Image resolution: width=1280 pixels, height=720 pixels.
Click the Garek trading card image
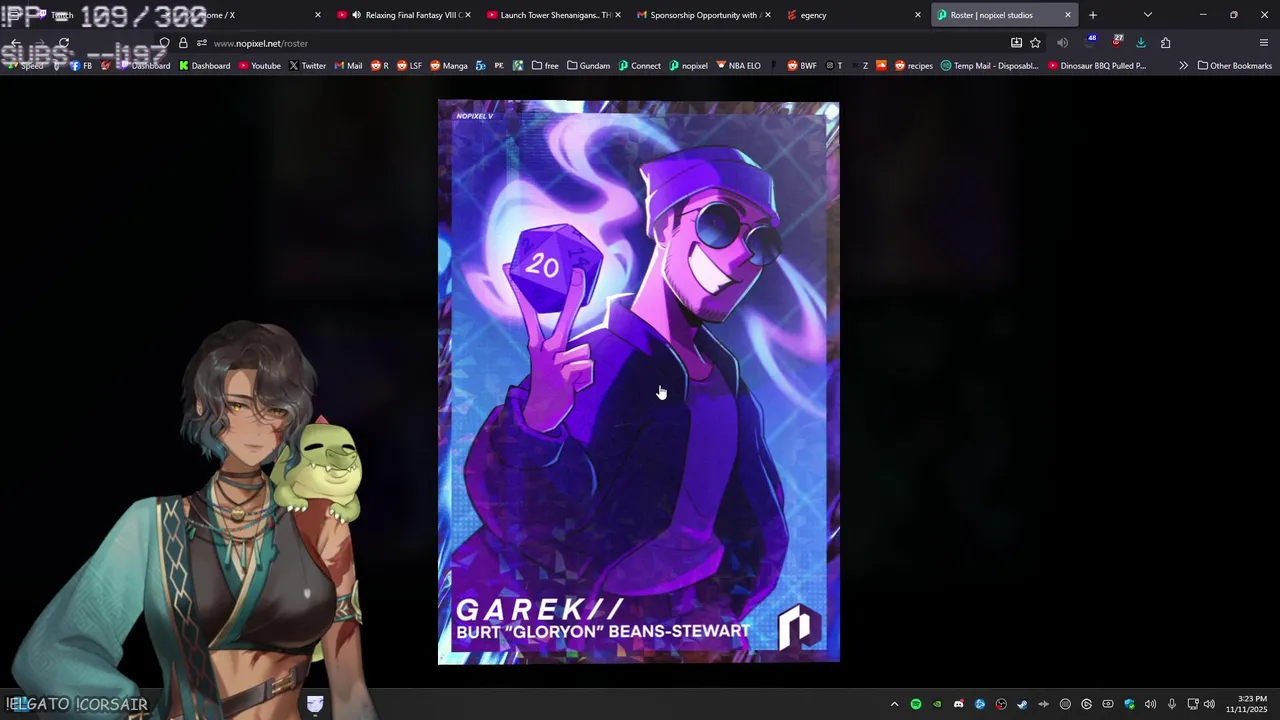pyautogui.click(x=638, y=382)
